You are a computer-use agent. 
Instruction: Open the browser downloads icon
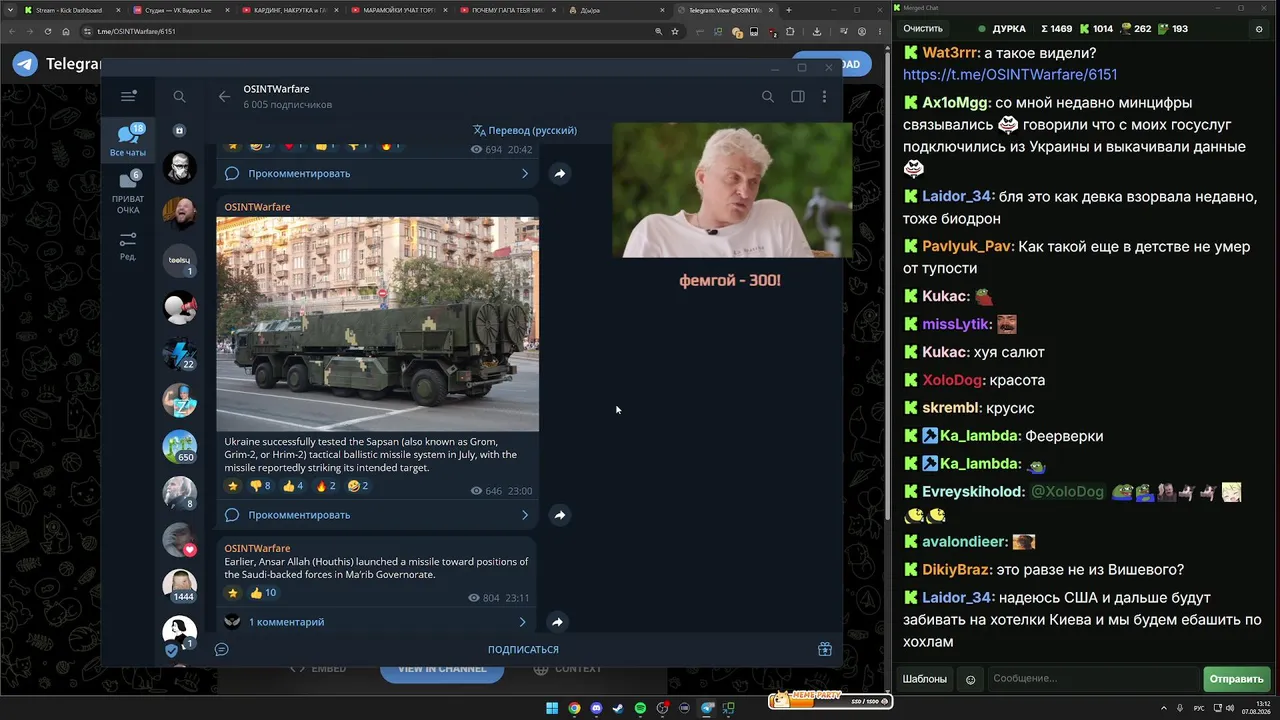tap(817, 31)
